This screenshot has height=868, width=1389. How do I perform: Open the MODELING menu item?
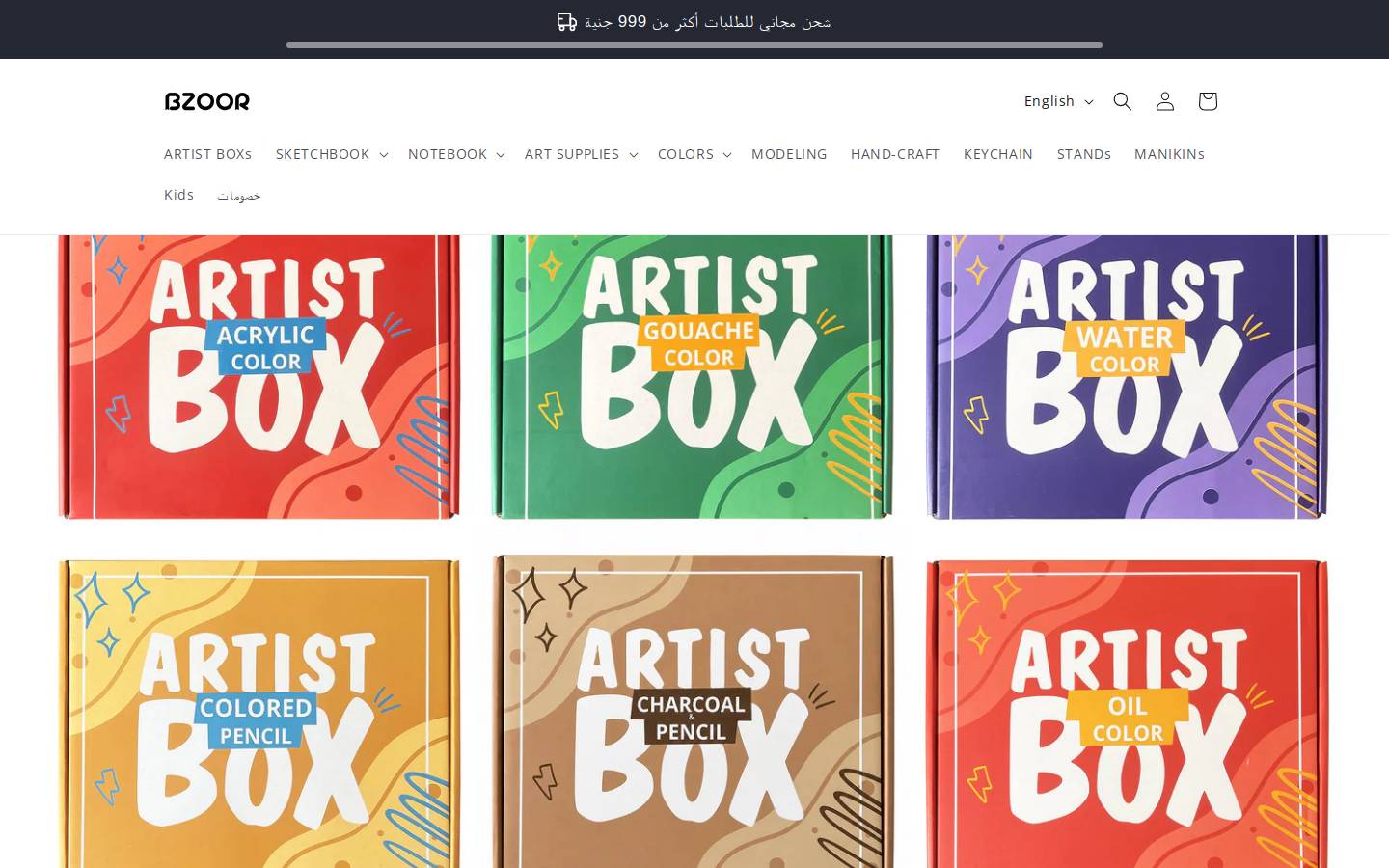click(x=789, y=154)
